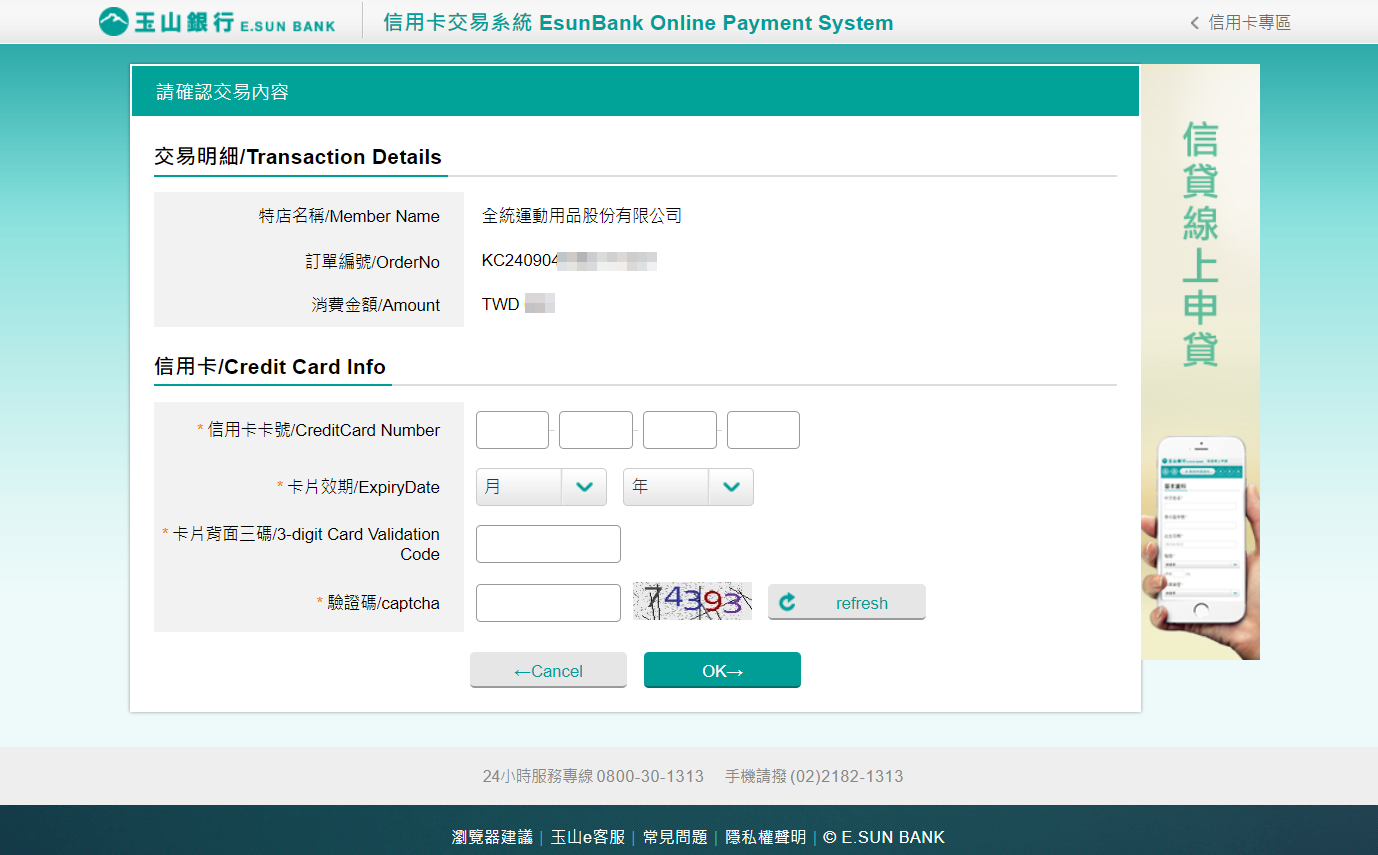Click the 3-digit card validation code field
The height and width of the screenshot is (855, 1378).
(548, 544)
